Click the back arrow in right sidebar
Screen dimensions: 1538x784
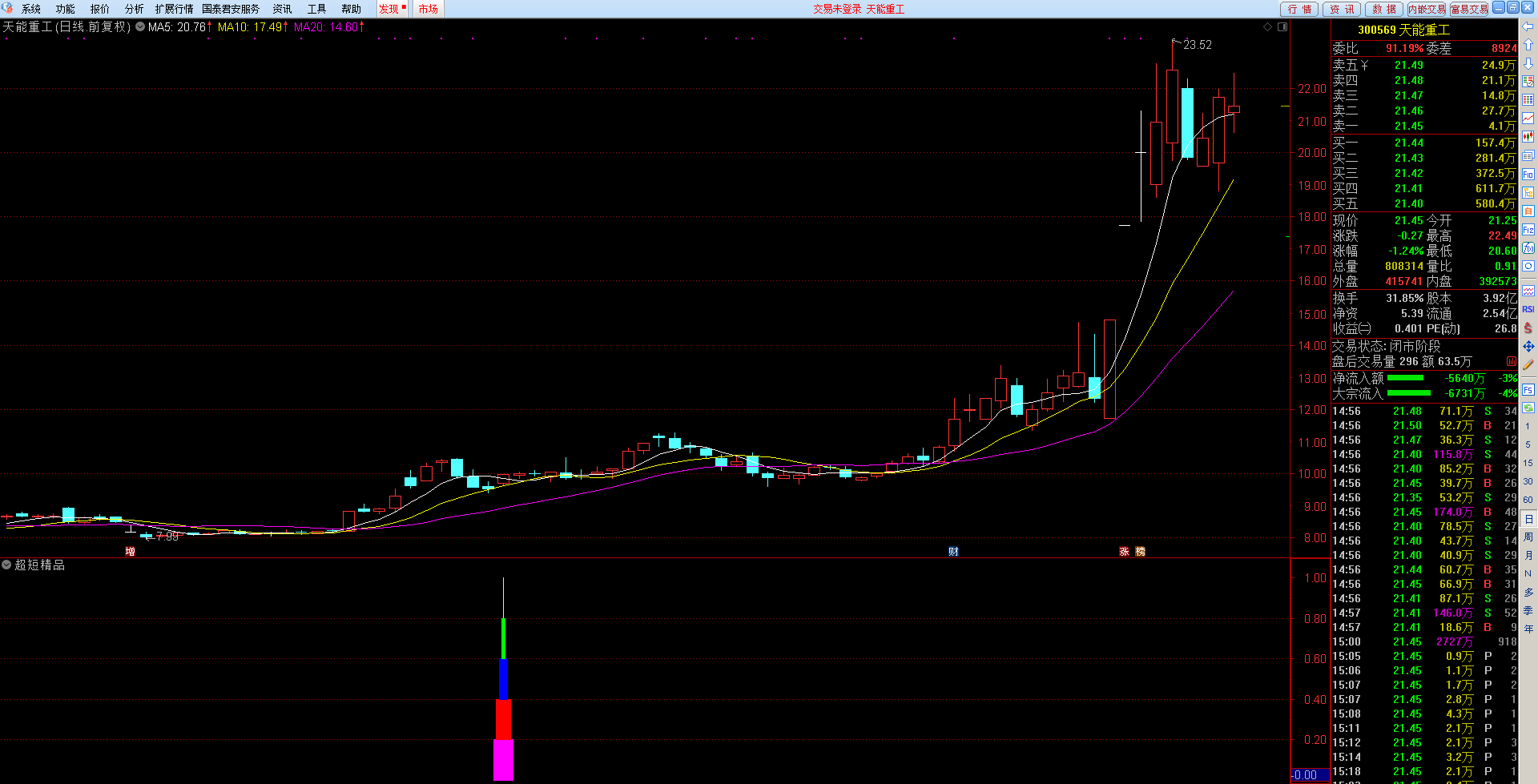1528,26
